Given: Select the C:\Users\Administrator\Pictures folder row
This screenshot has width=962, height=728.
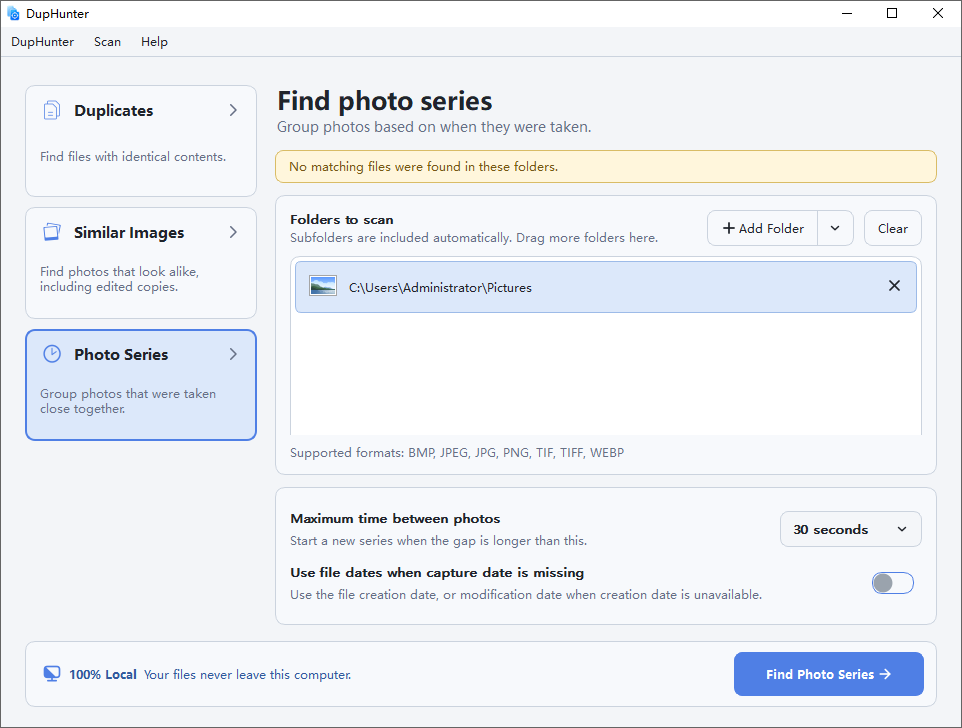Looking at the screenshot, I should 606,286.
